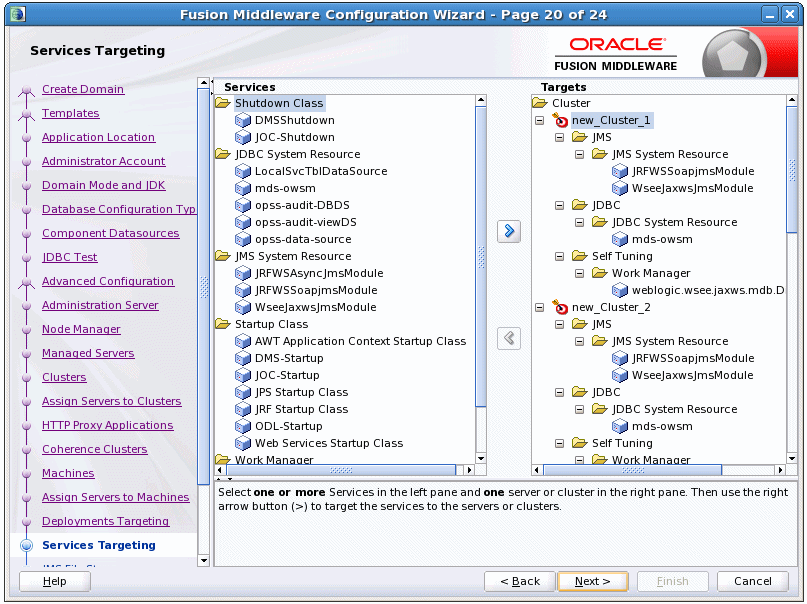807x604 pixels.
Task: Collapse Self Tuning under new_Cluster_1
Action: (559, 256)
